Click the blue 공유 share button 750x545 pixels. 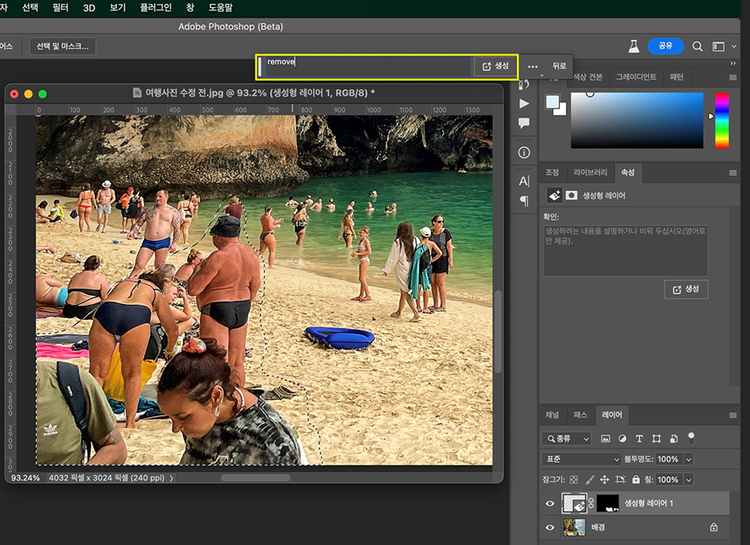pos(665,46)
